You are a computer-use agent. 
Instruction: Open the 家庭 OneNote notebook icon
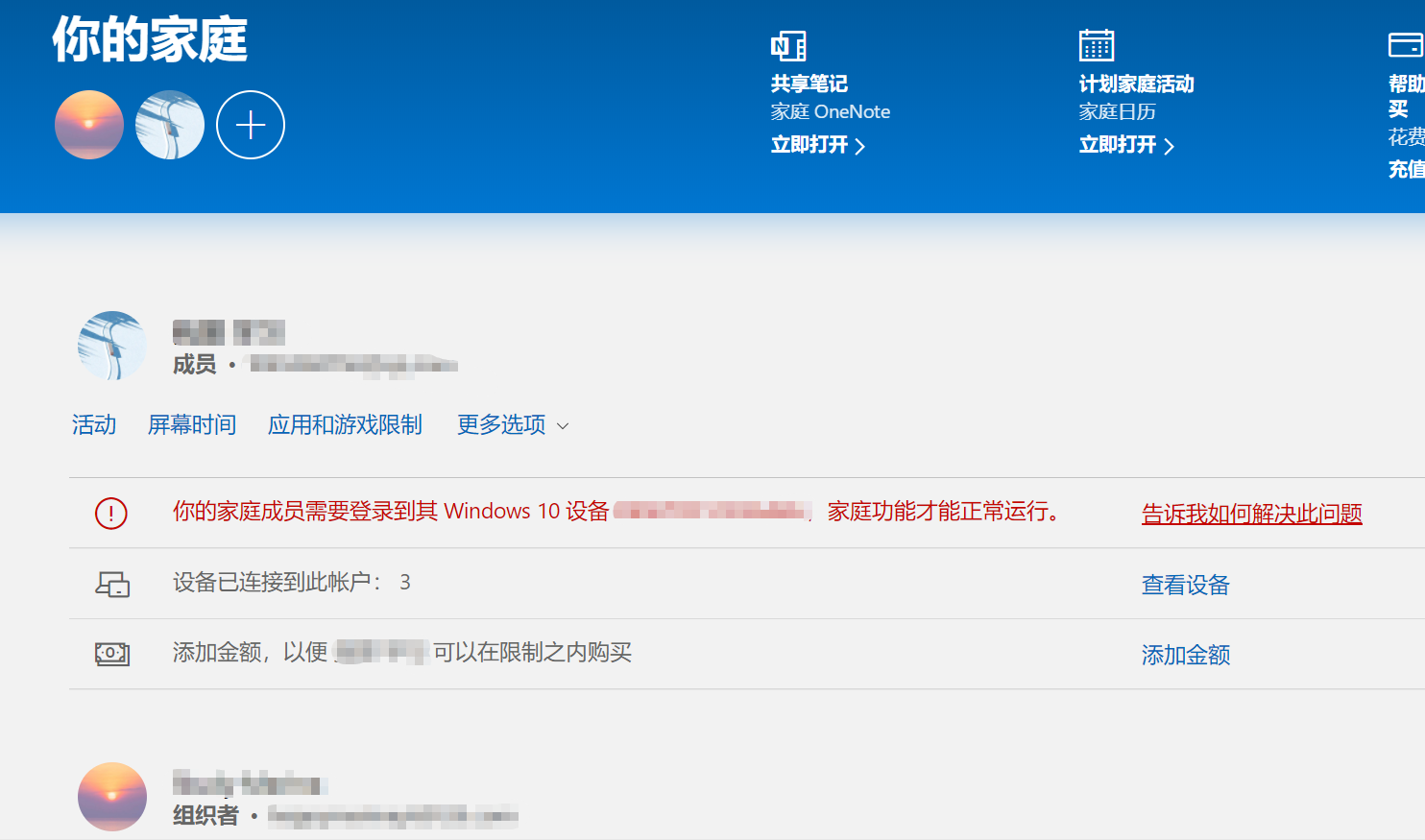click(787, 44)
